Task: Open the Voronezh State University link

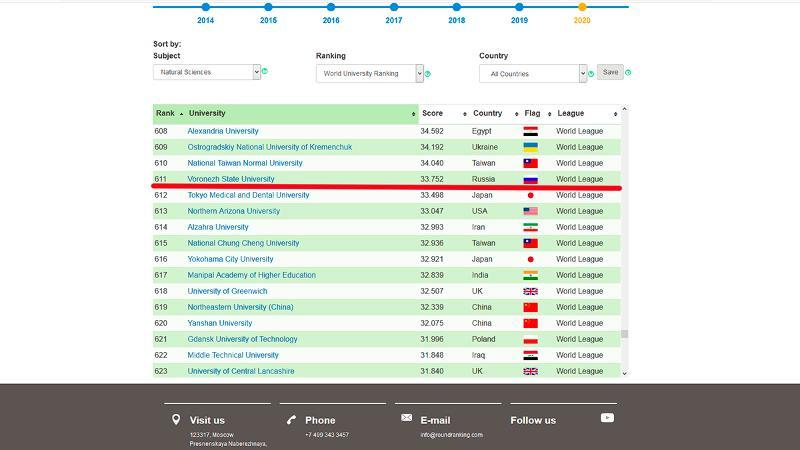Action: [231, 179]
